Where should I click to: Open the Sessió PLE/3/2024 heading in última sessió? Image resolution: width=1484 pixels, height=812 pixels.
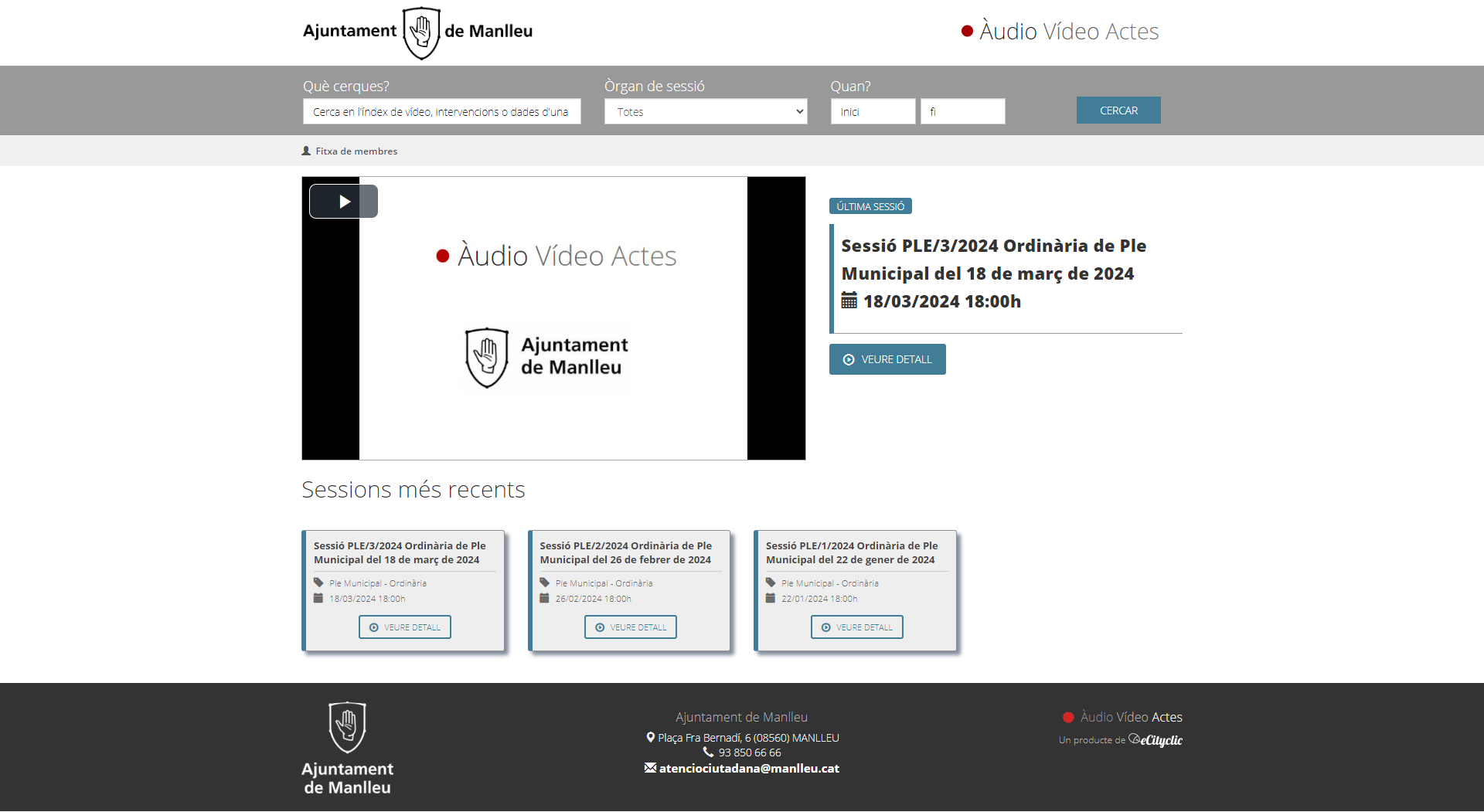coord(993,260)
